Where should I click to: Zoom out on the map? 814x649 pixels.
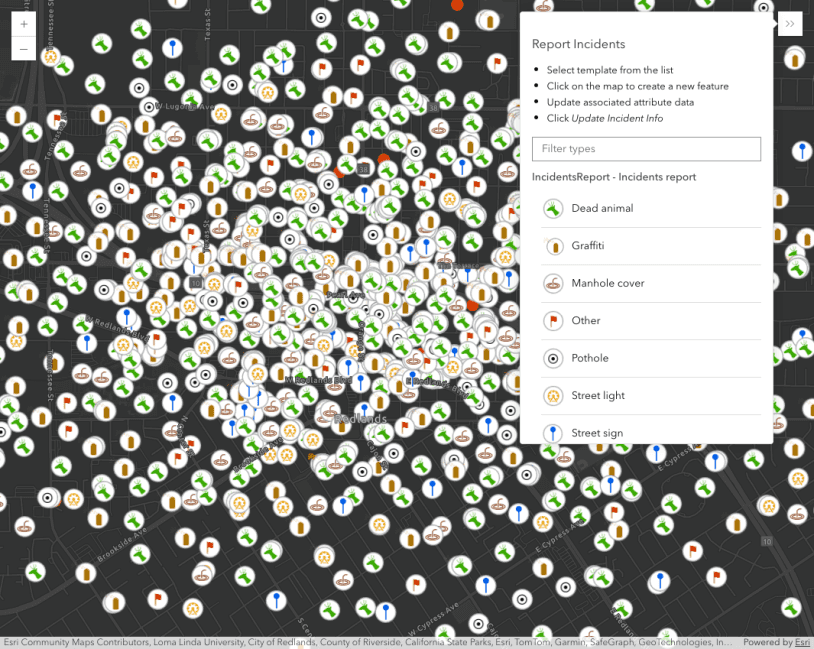click(24, 49)
